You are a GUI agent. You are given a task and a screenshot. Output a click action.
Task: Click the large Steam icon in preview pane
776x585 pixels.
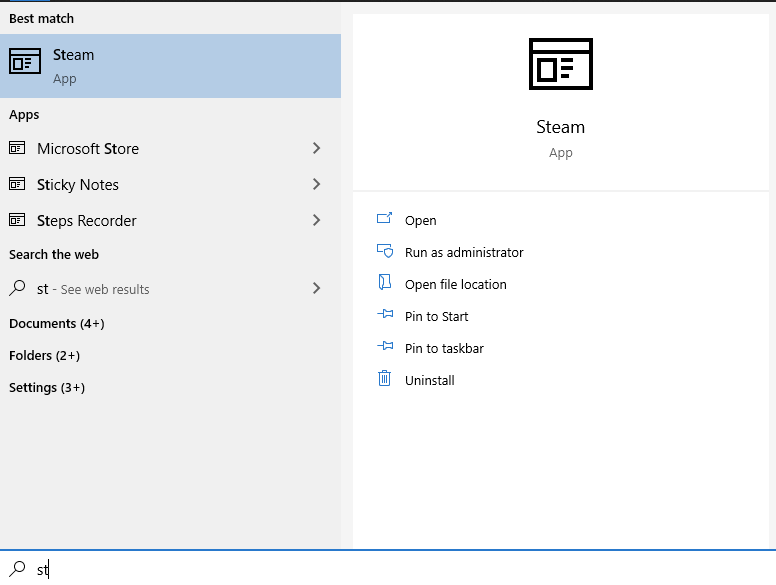tap(561, 64)
